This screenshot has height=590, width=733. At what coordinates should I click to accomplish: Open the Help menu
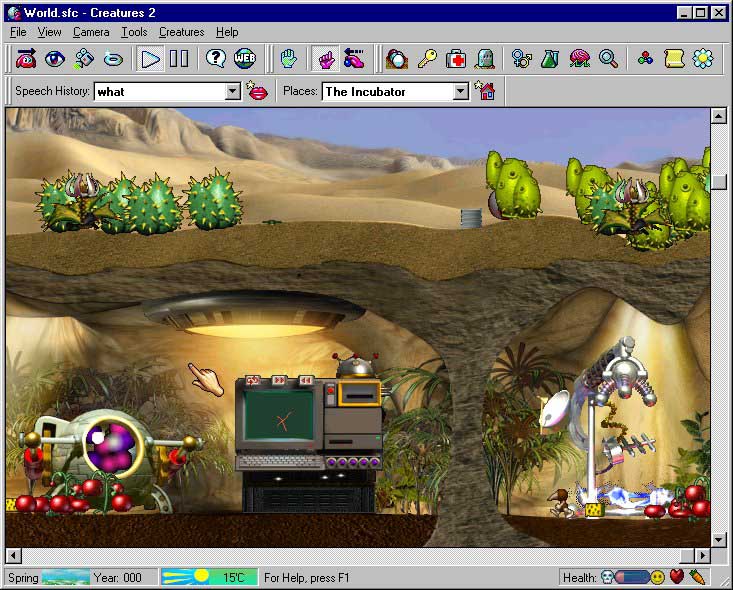coord(227,32)
